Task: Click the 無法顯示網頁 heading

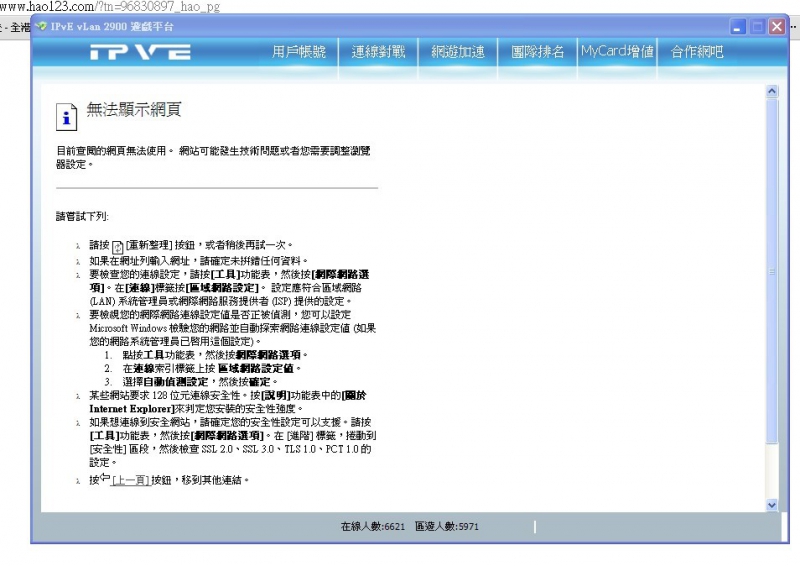Action: [x=134, y=110]
